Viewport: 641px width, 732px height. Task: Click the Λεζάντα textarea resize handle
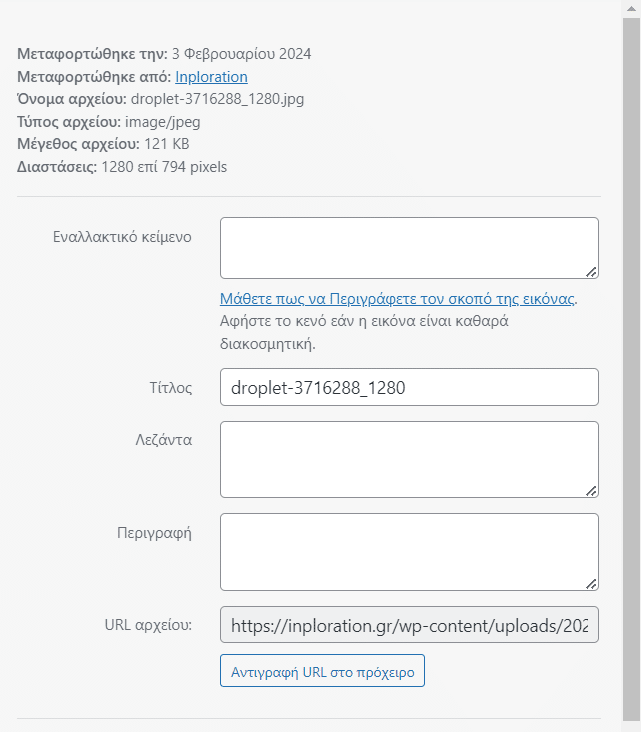coord(591,491)
